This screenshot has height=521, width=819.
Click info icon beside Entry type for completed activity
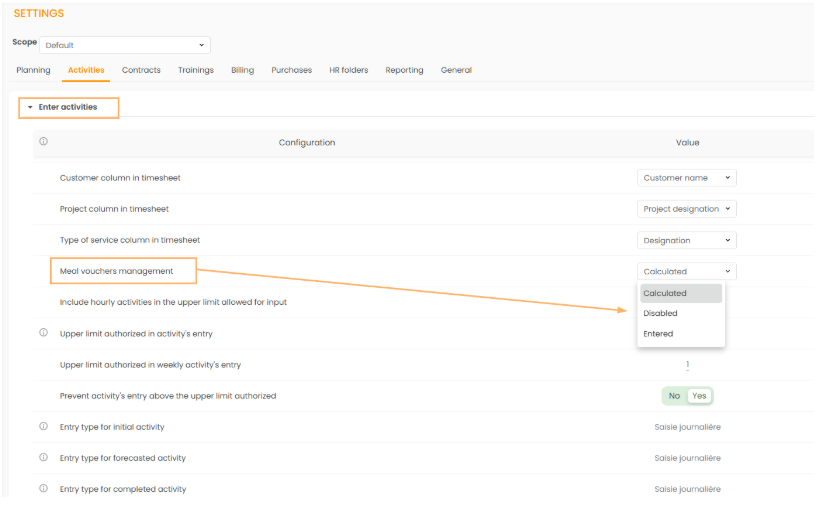[x=43, y=488]
